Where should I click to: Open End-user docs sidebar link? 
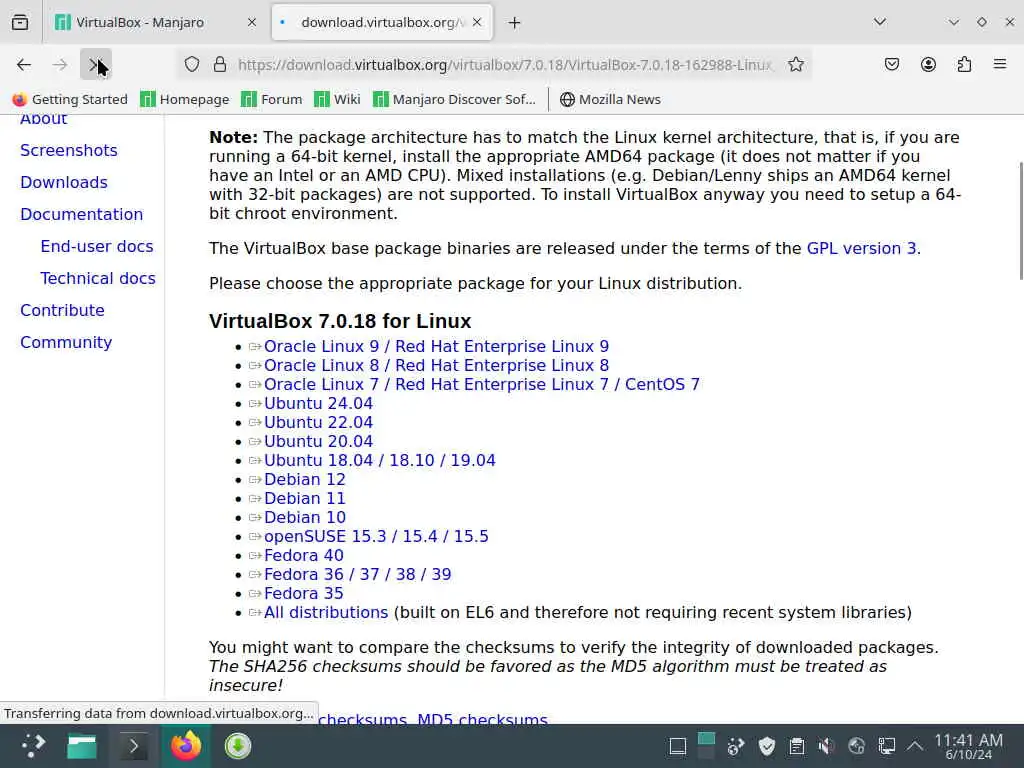coord(97,246)
